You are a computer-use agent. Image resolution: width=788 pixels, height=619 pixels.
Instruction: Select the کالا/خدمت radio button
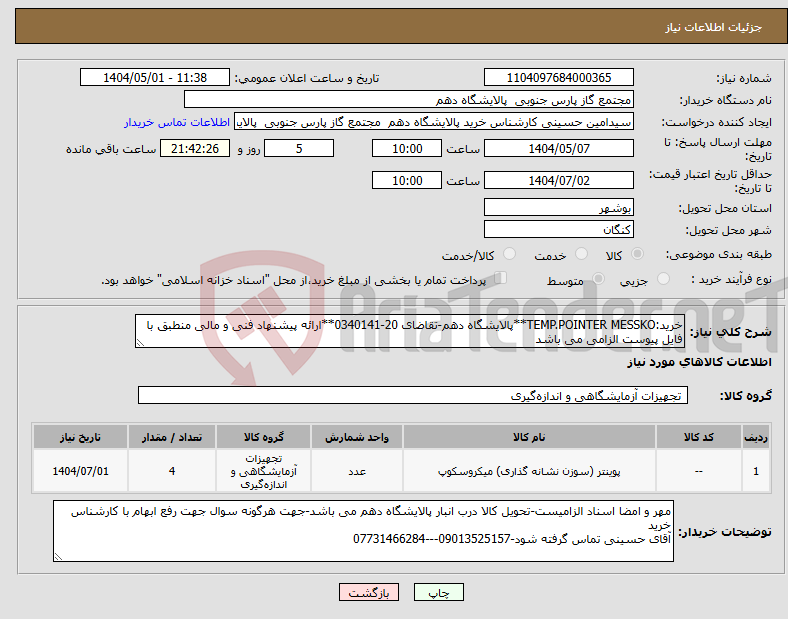(x=510, y=254)
